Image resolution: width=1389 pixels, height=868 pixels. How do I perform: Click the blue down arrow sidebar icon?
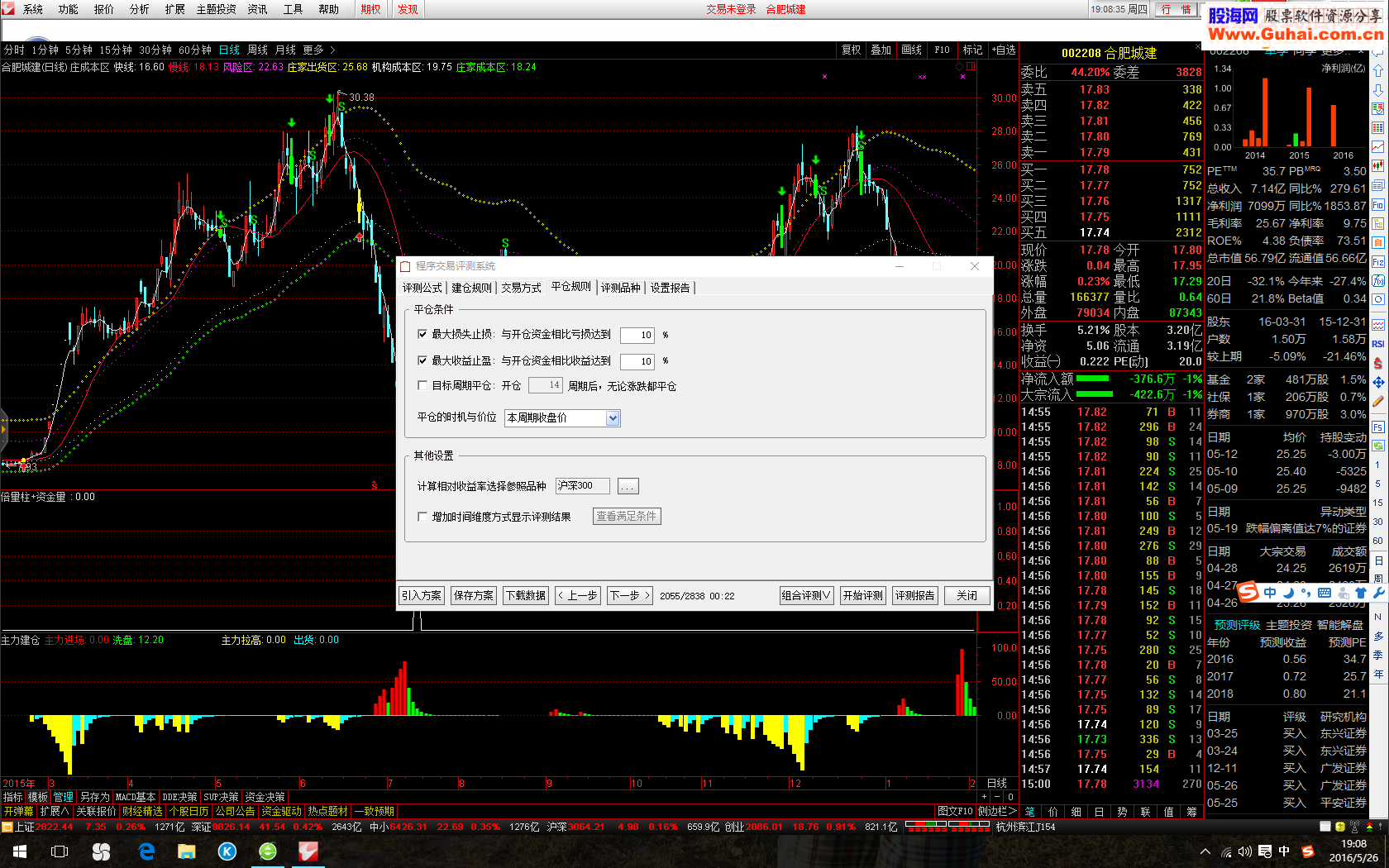point(1378,90)
